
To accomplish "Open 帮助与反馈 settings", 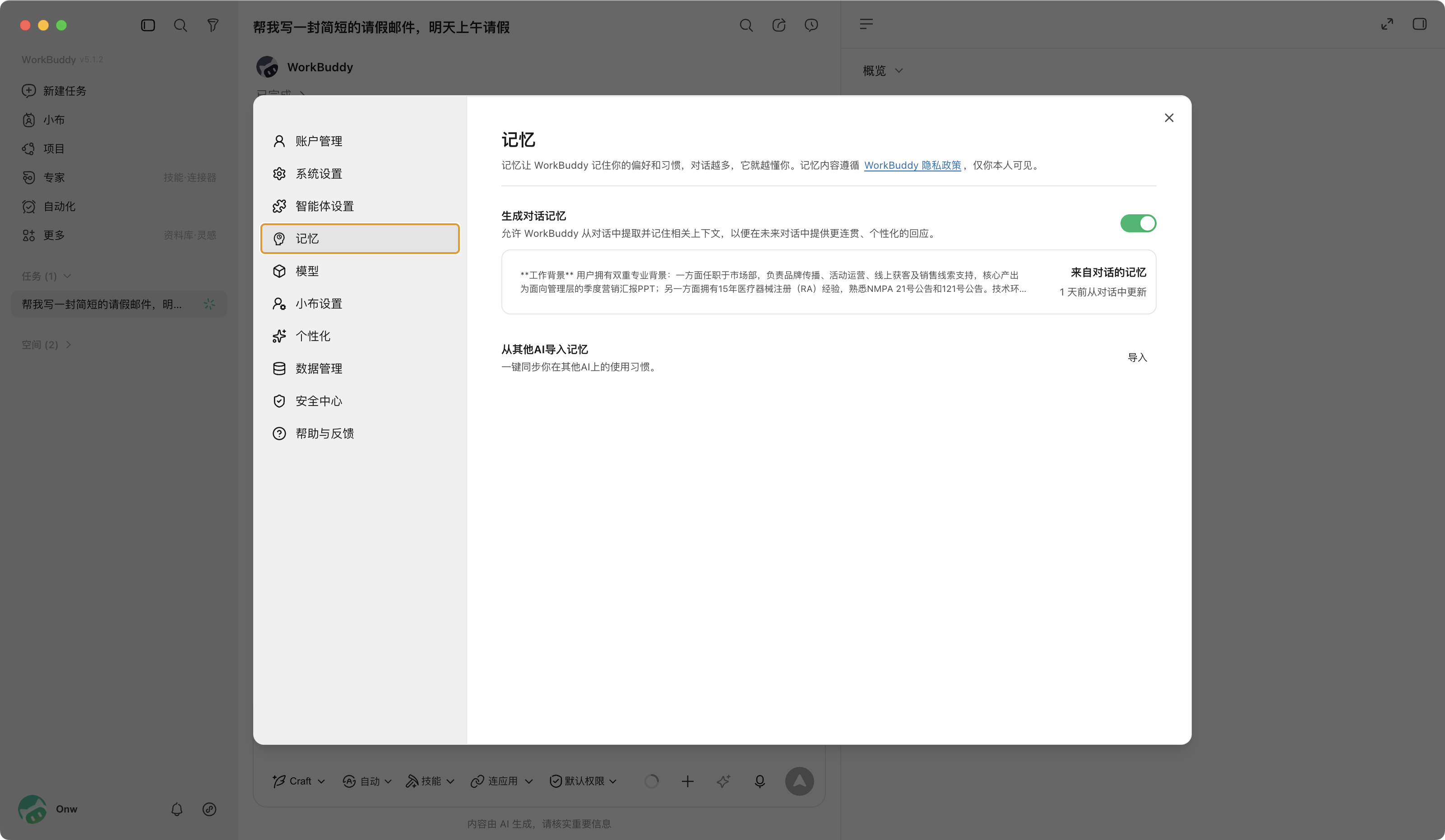I will pos(360,434).
